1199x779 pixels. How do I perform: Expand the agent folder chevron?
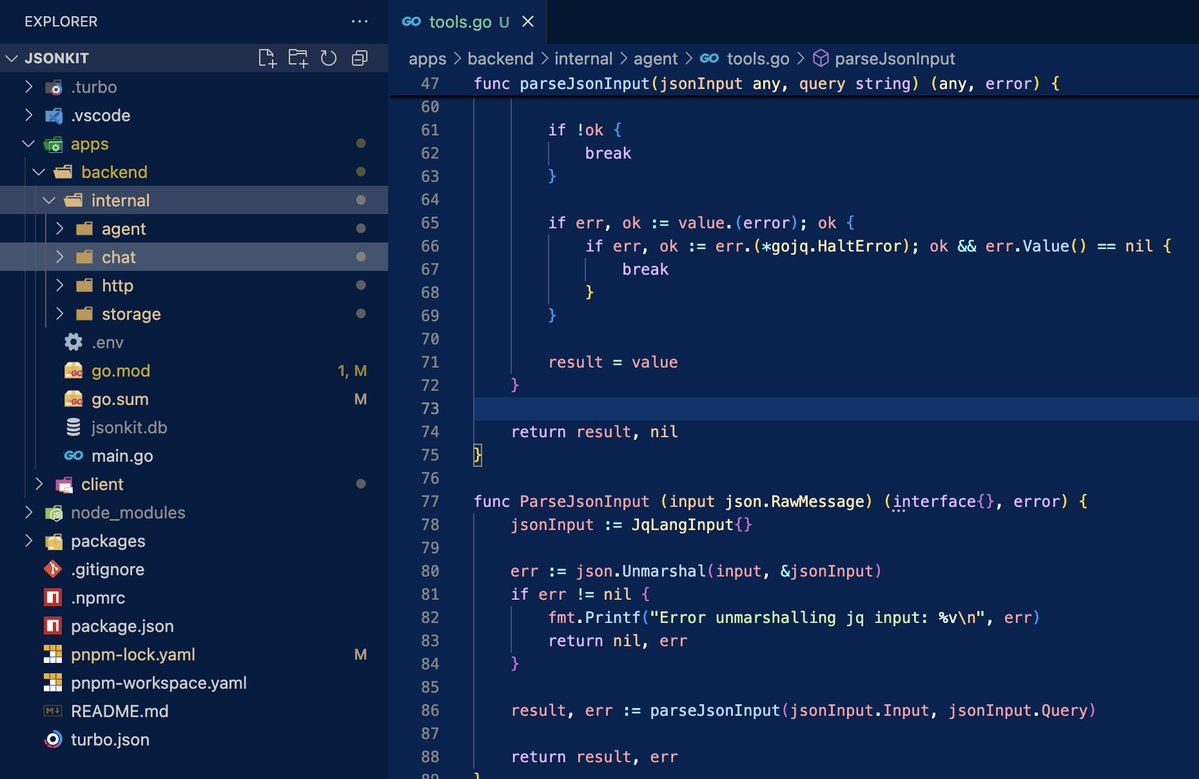pyautogui.click(x=60, y=229)
